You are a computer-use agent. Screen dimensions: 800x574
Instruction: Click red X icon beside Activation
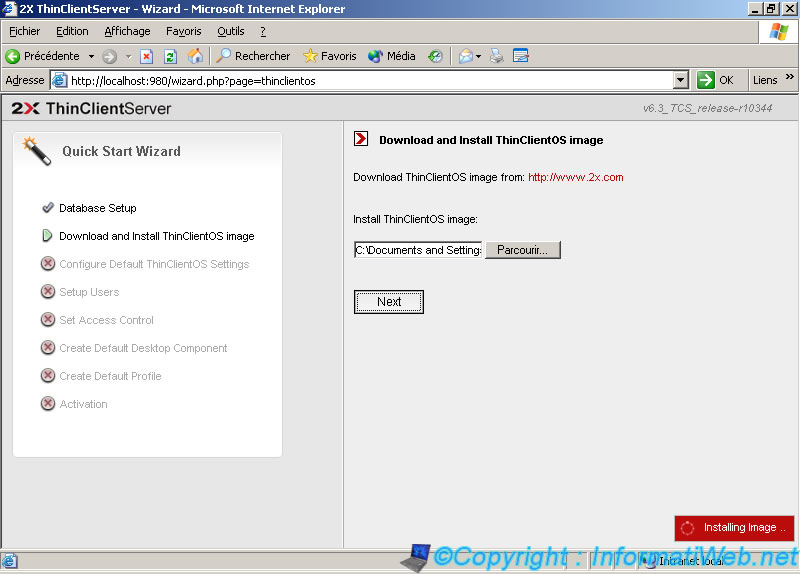click(48, 404)
